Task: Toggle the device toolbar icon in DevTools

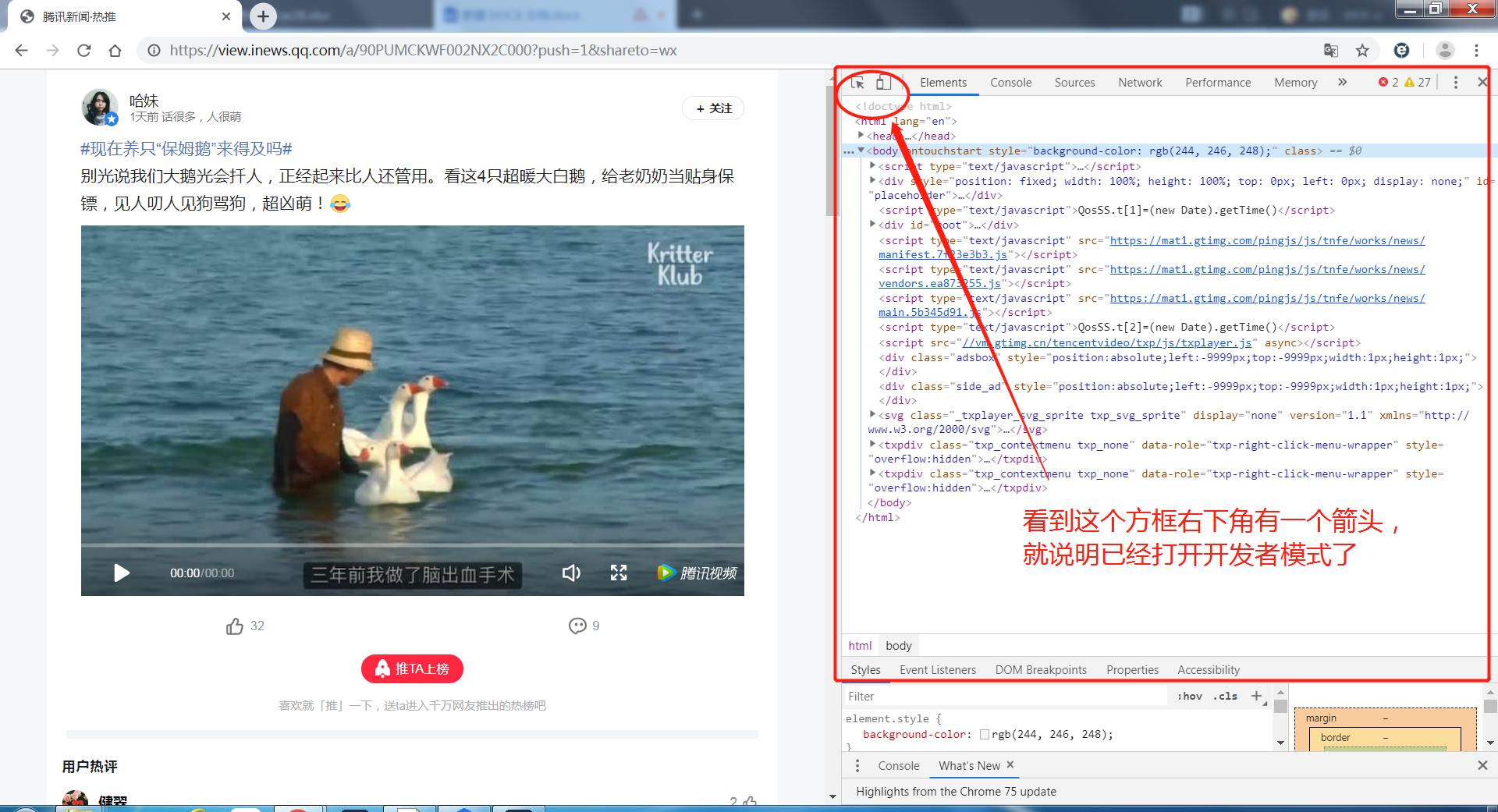Action: coord(882,82)
